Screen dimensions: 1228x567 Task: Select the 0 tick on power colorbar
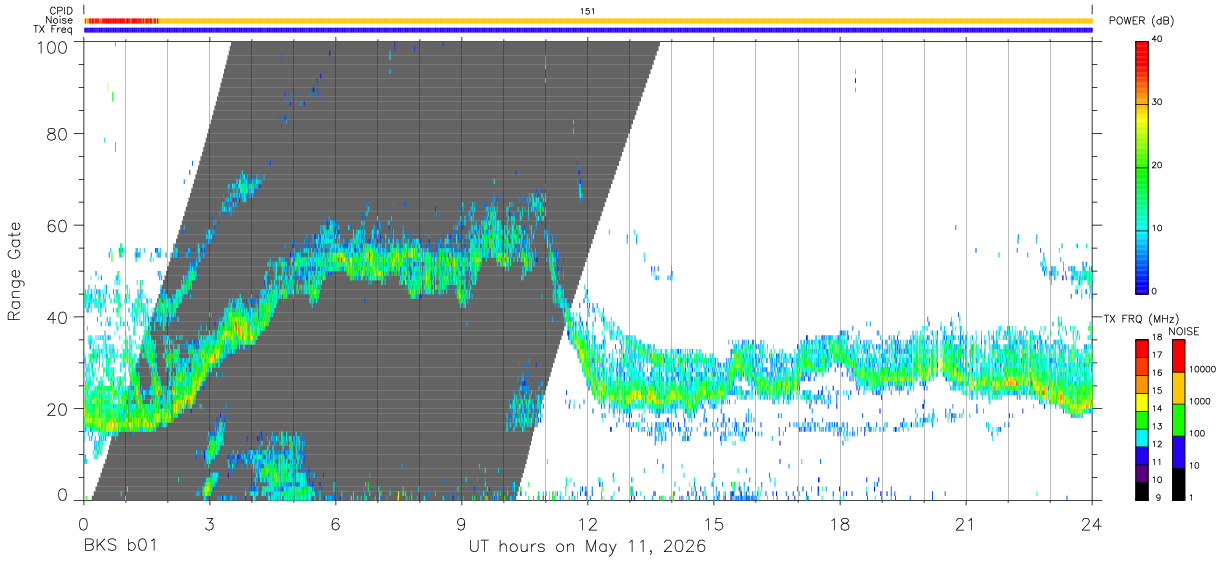pyautogui.click(x=1156, y=291)
